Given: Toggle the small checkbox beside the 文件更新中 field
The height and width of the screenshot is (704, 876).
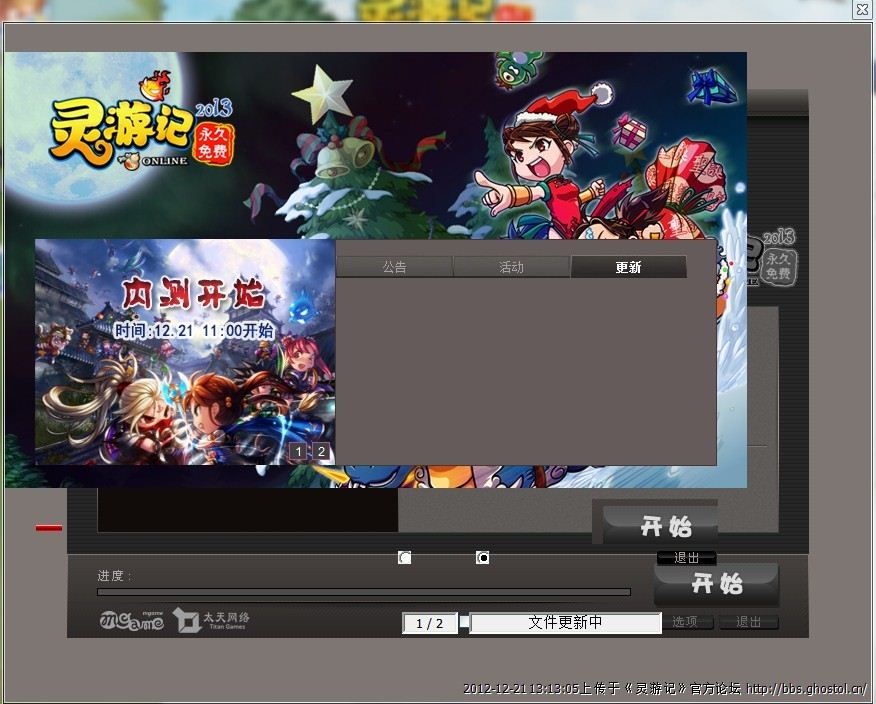Looking at the screenshot, I should click(x=464, y=621).
